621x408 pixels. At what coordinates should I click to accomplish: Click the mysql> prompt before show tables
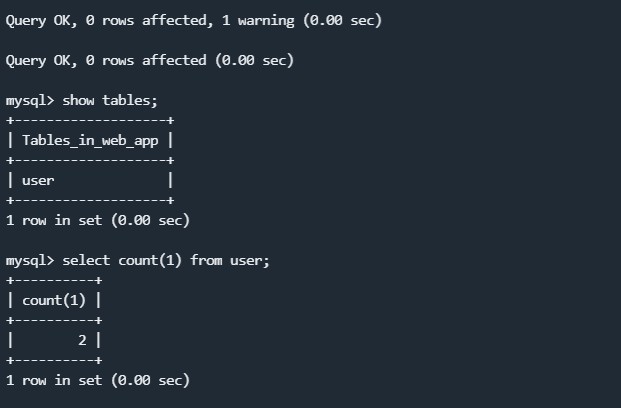click(30, 100)
